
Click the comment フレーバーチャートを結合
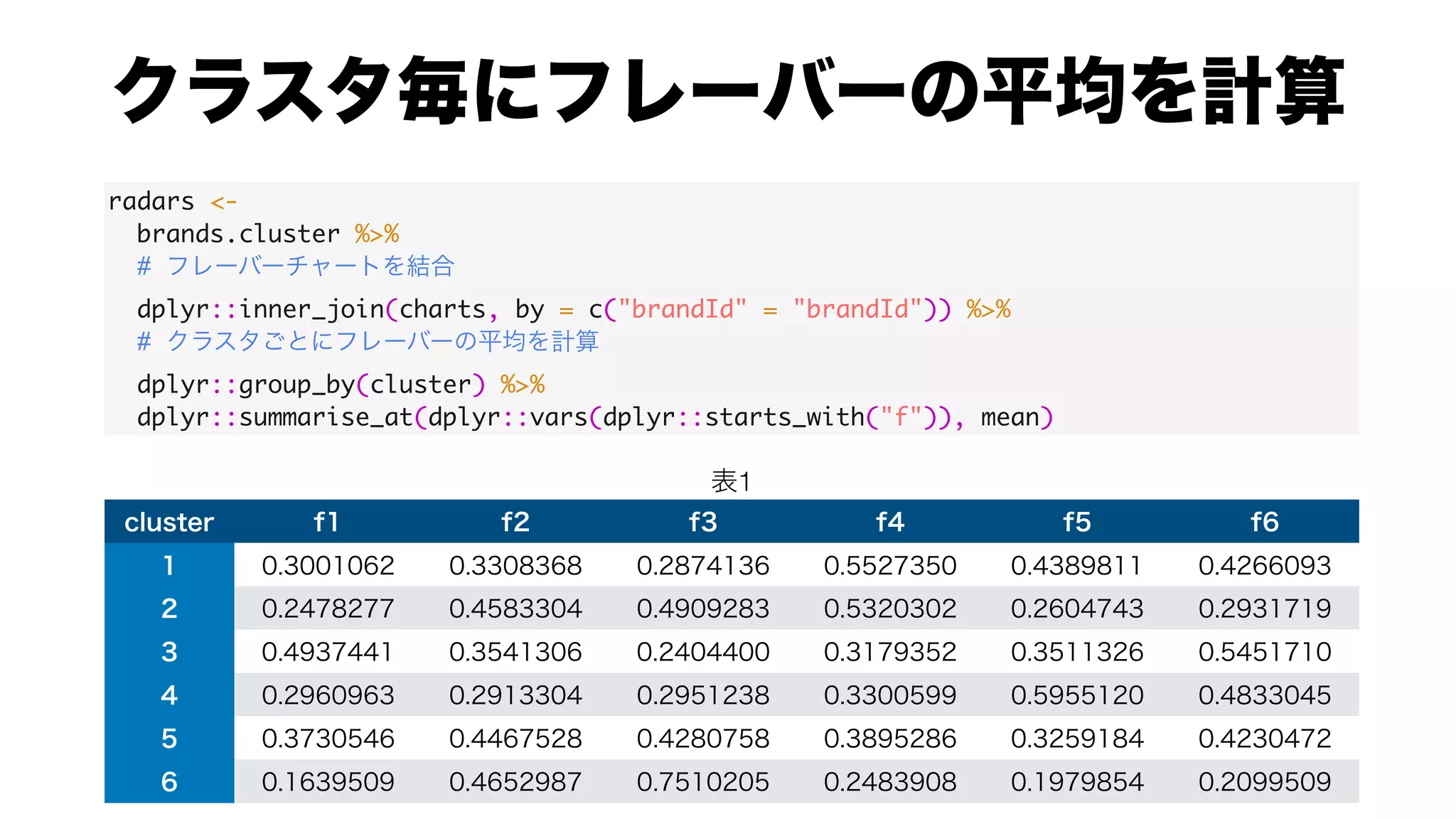pos(296,266)
